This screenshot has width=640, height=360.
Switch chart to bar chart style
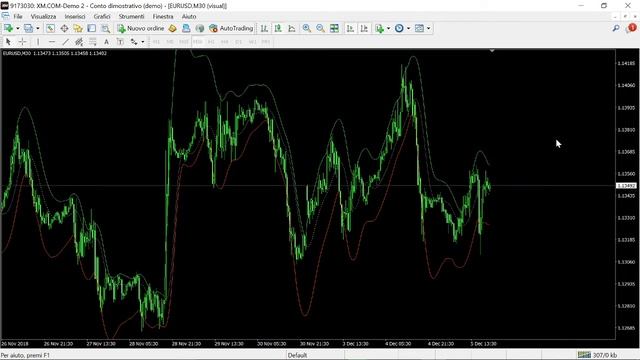coord(264,28)
